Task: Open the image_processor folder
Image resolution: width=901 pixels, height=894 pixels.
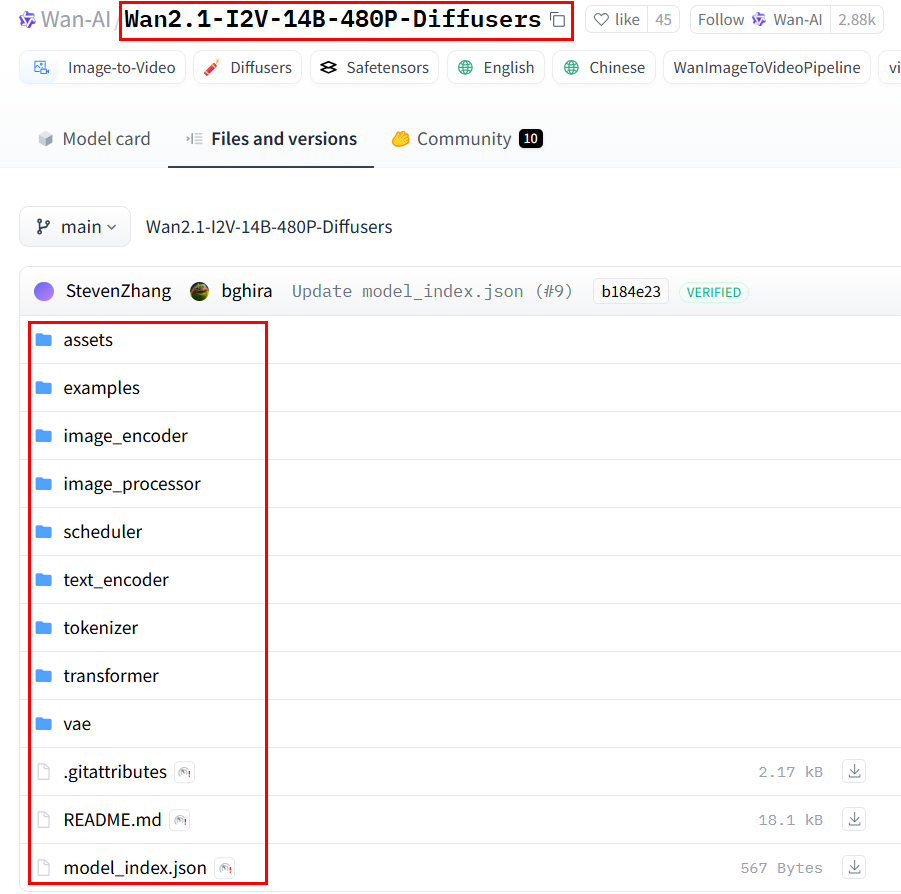Action: point(132,484)
